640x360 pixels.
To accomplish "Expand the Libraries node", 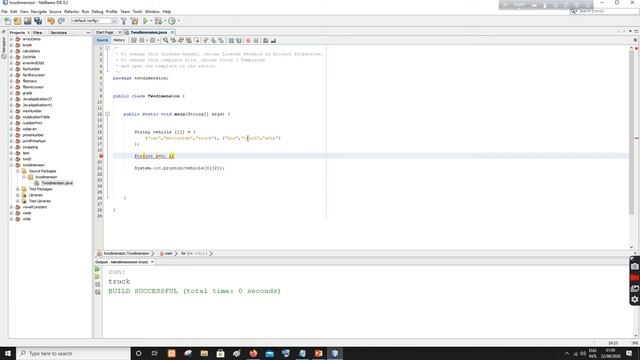I will [18, 195].
